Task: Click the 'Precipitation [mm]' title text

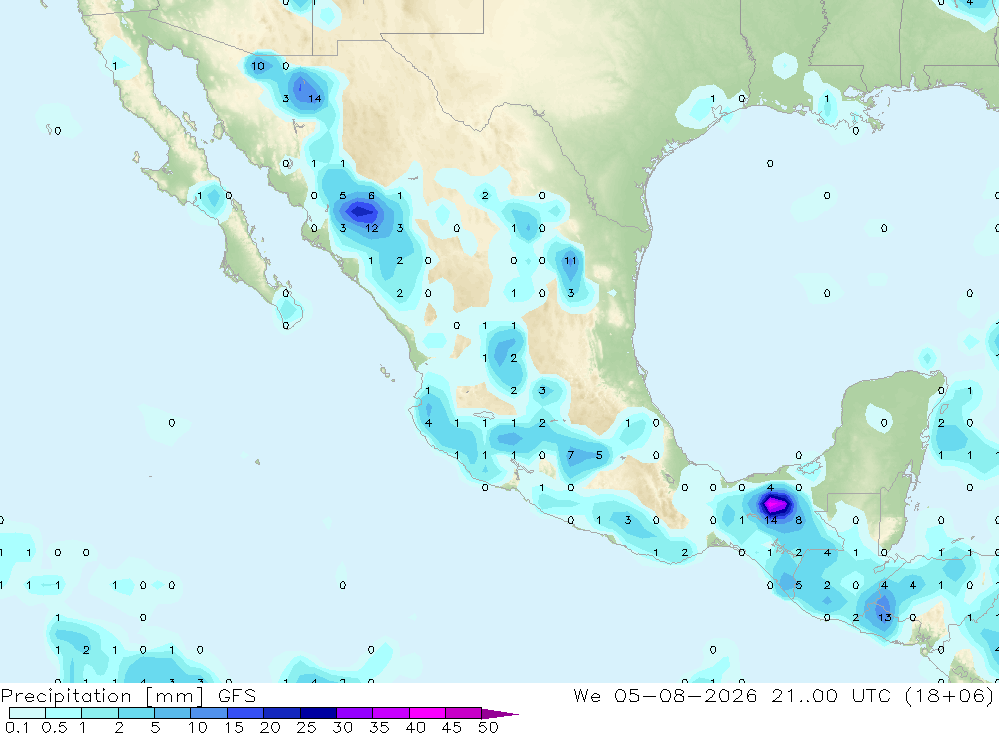Action: (102, 696)
